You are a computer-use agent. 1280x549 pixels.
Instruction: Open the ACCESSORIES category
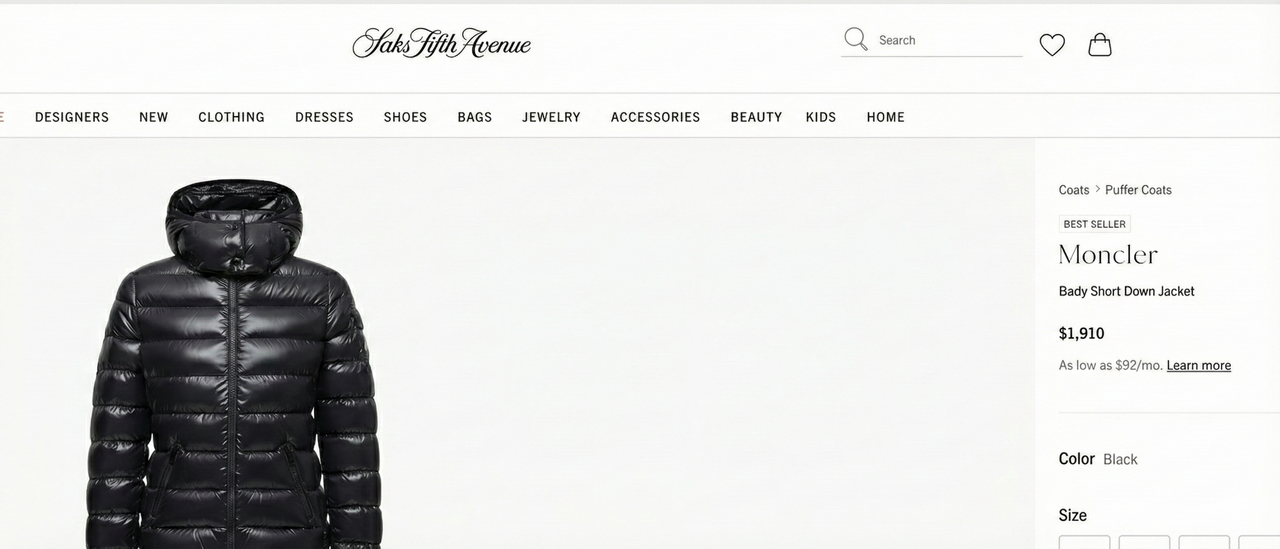[x=656, y=117]
